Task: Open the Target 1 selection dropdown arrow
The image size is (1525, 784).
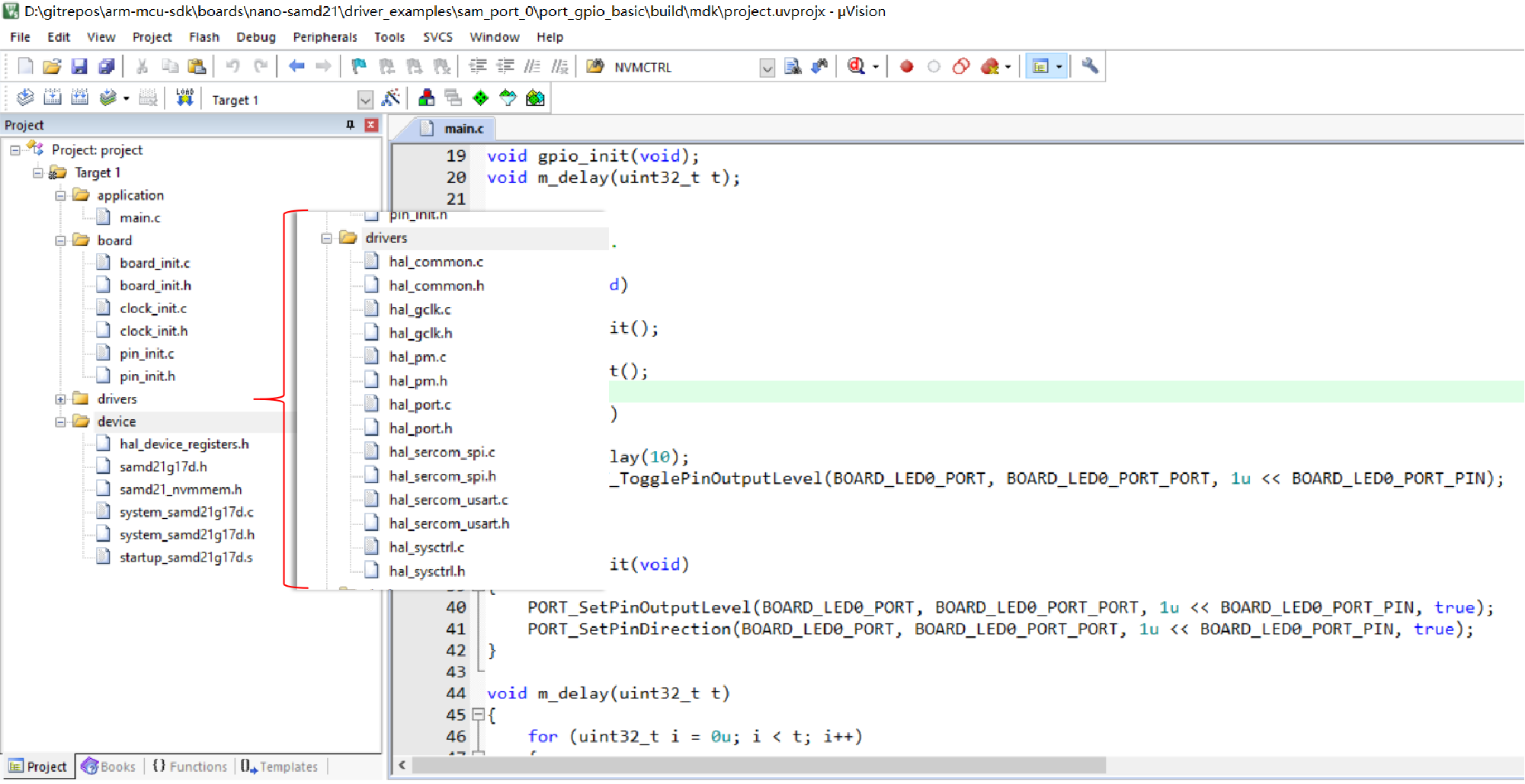Action: point(366,100)
